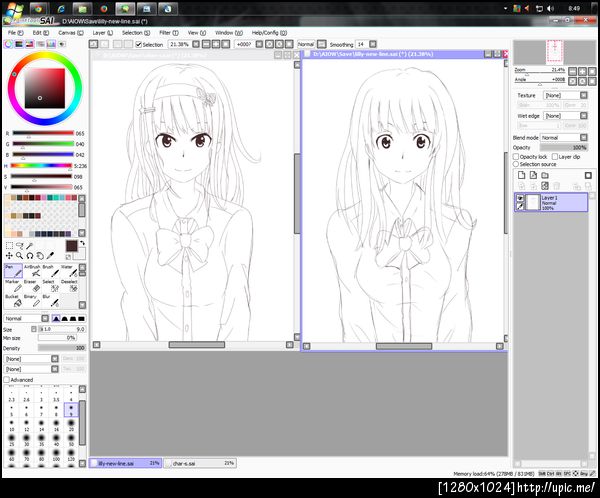Choose the Deselect pen tool
This screenshot has height=498, width=600.
(69, 286)
